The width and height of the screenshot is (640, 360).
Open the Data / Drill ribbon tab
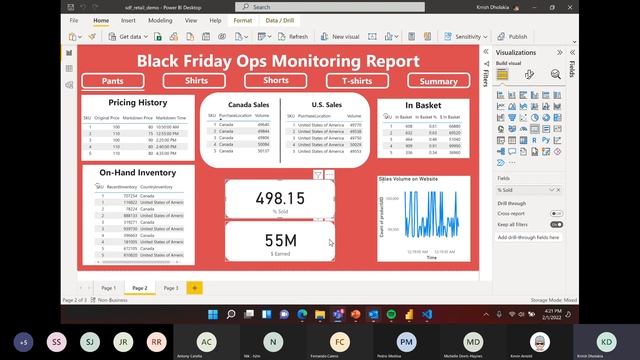pos(280,20)
